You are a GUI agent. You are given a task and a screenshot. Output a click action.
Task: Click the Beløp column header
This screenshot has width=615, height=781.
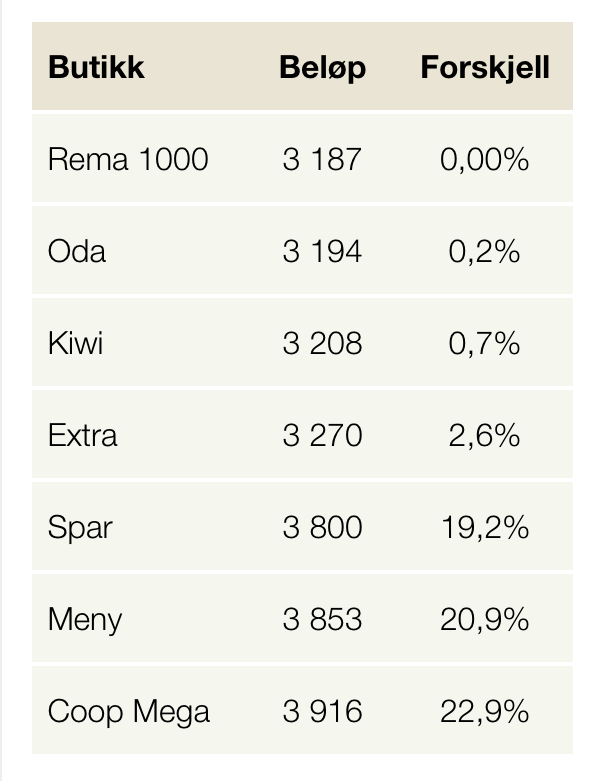click(323, 68)
